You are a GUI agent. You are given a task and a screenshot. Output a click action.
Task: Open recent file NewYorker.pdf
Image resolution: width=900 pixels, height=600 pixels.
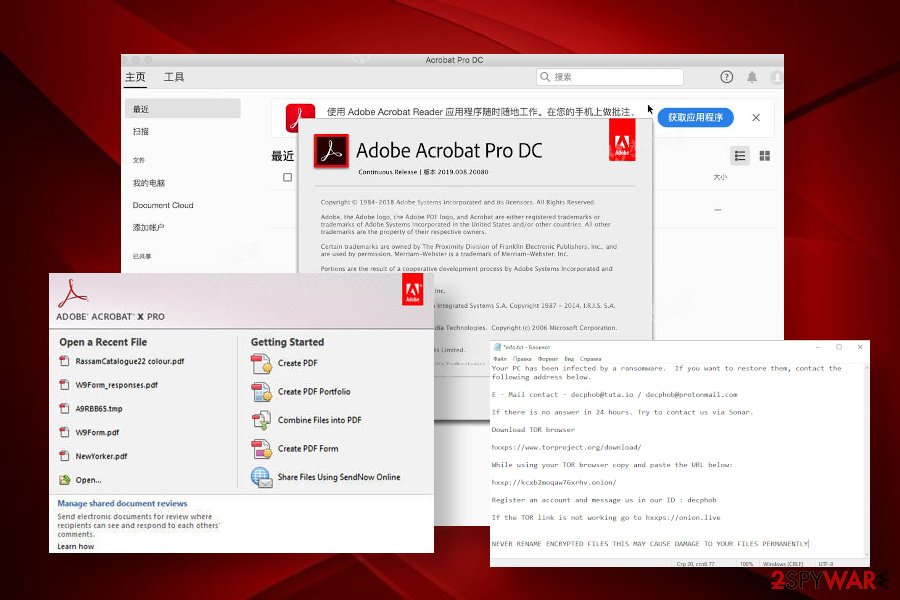coord(101,456)
